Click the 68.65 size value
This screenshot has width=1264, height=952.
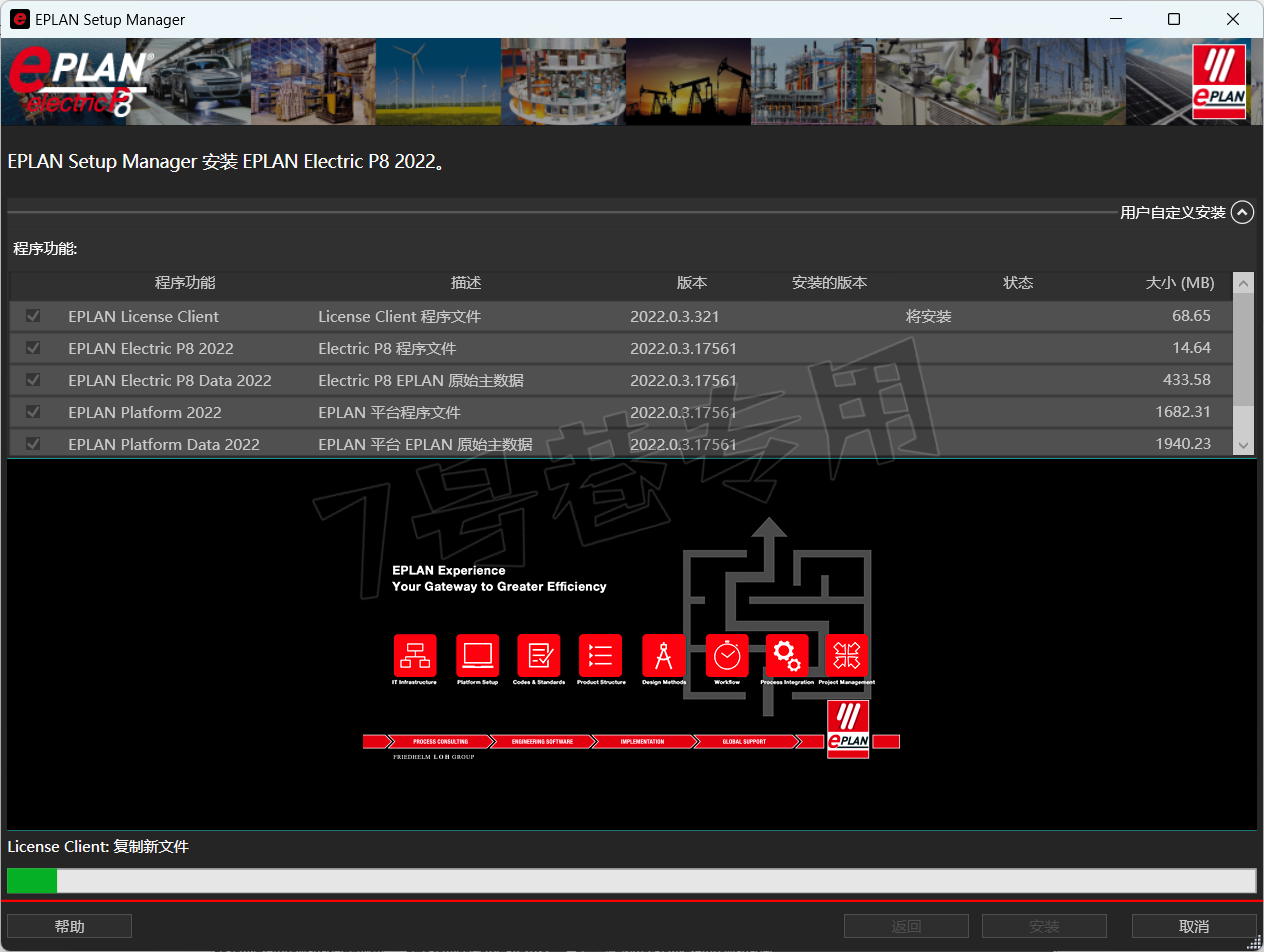coord(1191,316)
